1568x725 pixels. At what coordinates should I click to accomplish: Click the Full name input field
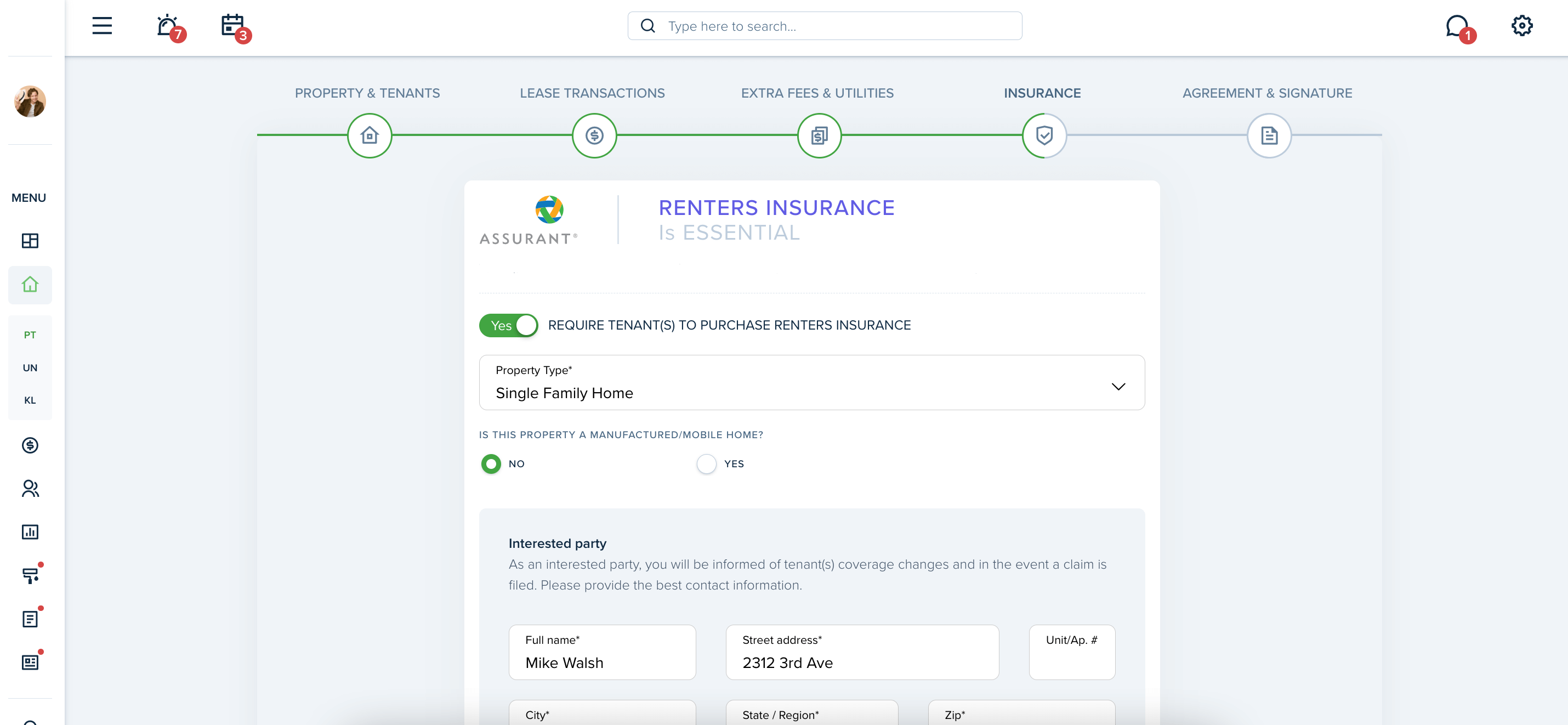[602, 652]
